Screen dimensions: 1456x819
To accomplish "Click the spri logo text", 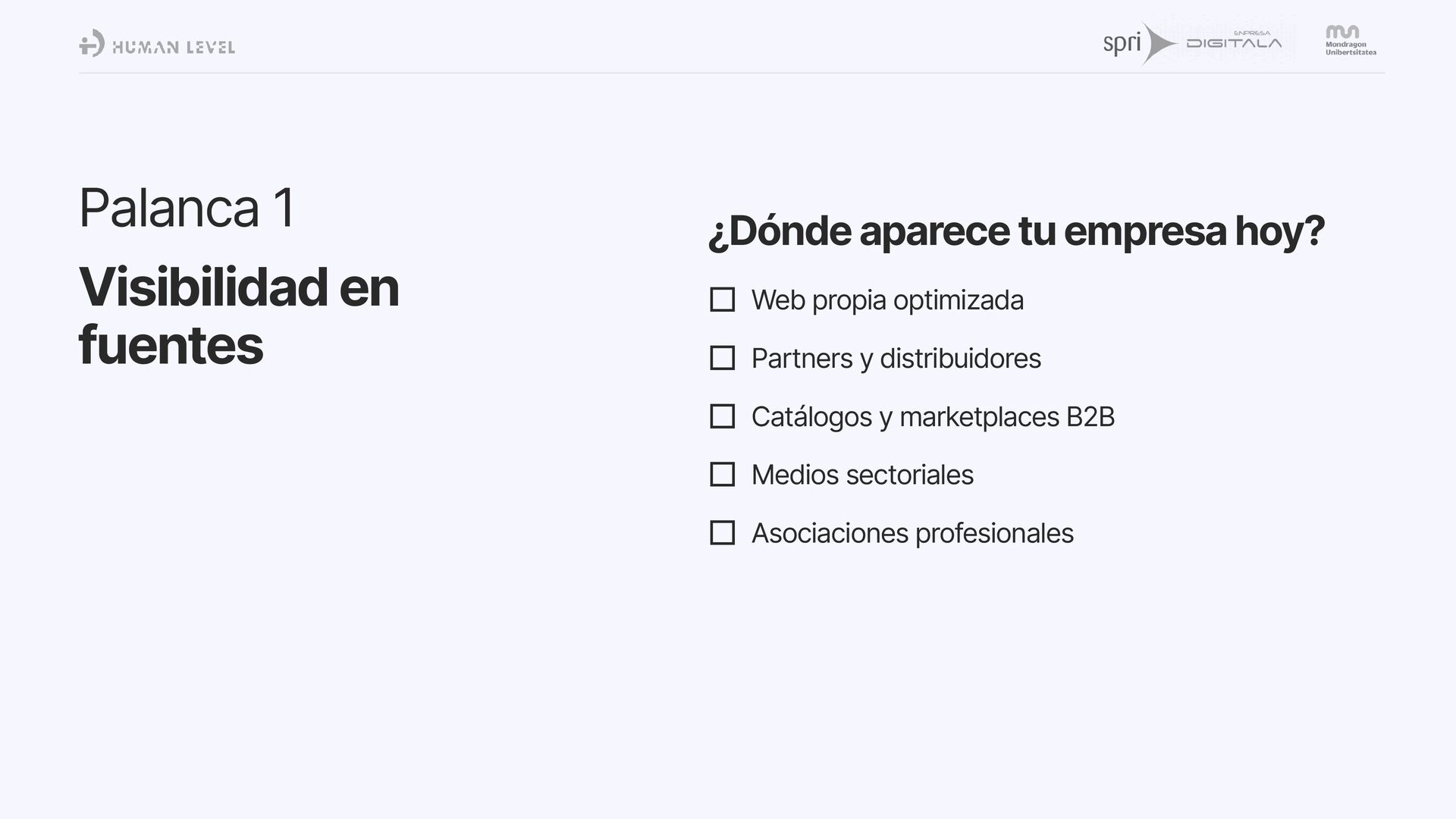I will (1122, 43).
